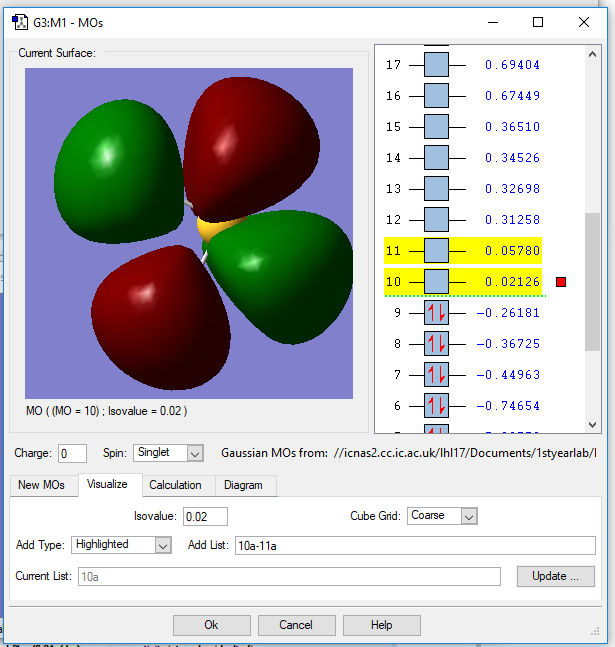Click the red surface marker beside MO 10
615x647 pixels.
click(561, 282)
